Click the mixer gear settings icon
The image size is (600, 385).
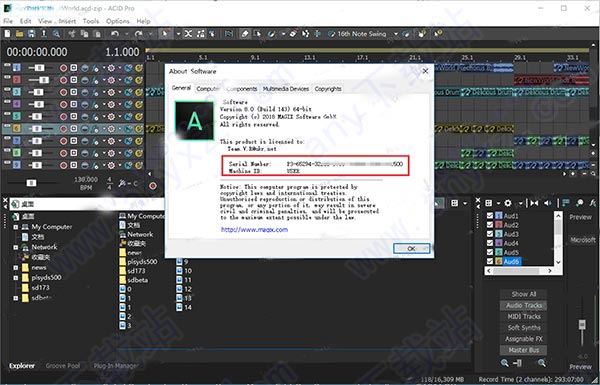pyautogui.click(x=508, y=203)
